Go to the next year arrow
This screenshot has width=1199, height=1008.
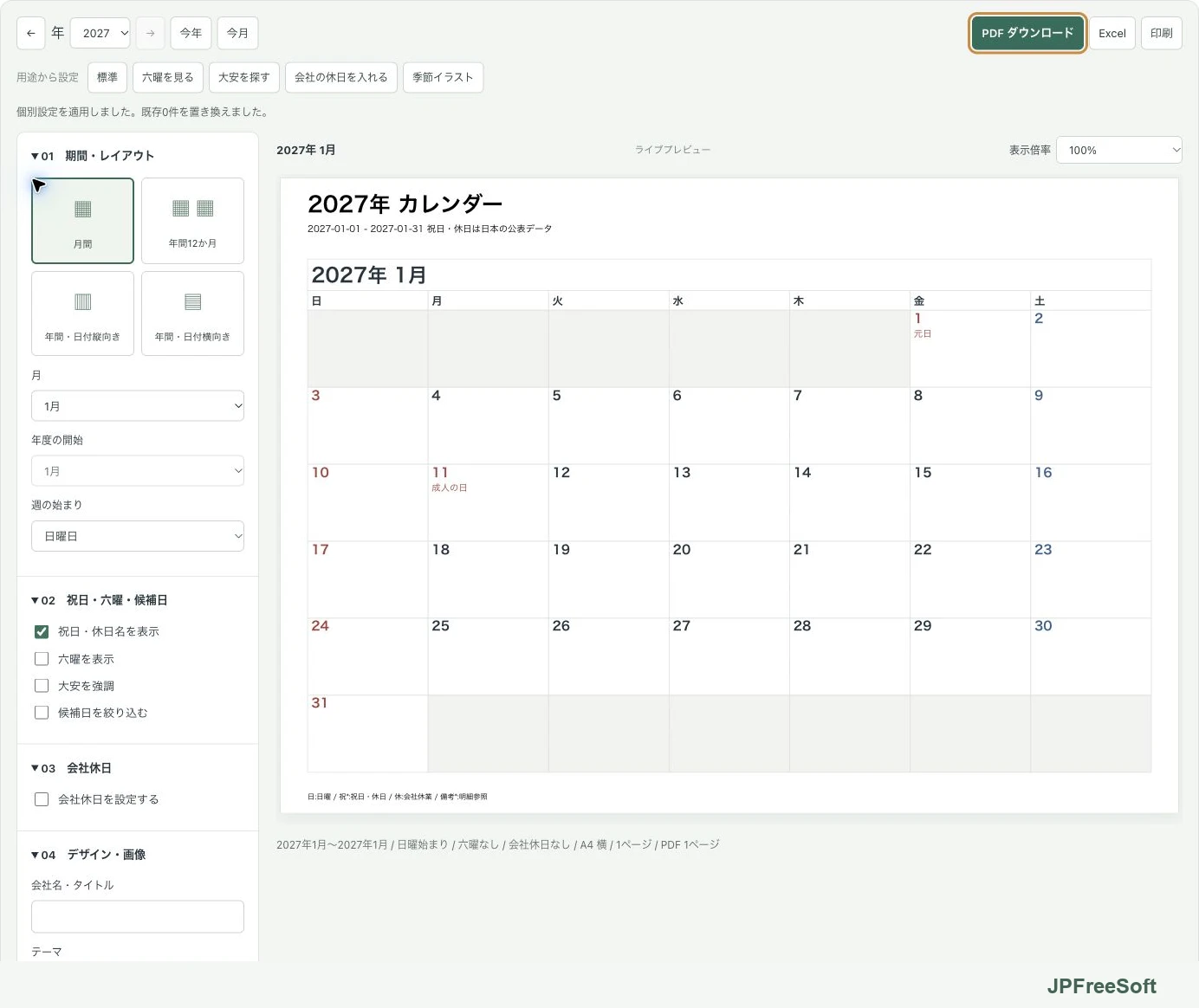click(x=150, y=33)
